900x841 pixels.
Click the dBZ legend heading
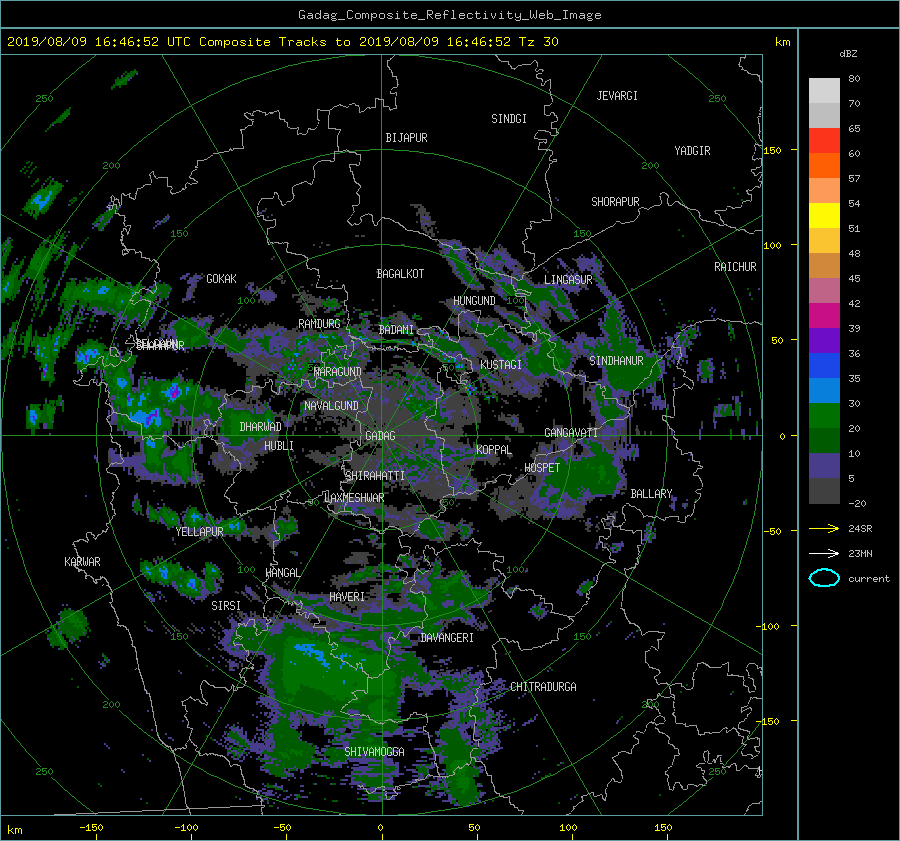pyautogui.click(x=848, y=54)
